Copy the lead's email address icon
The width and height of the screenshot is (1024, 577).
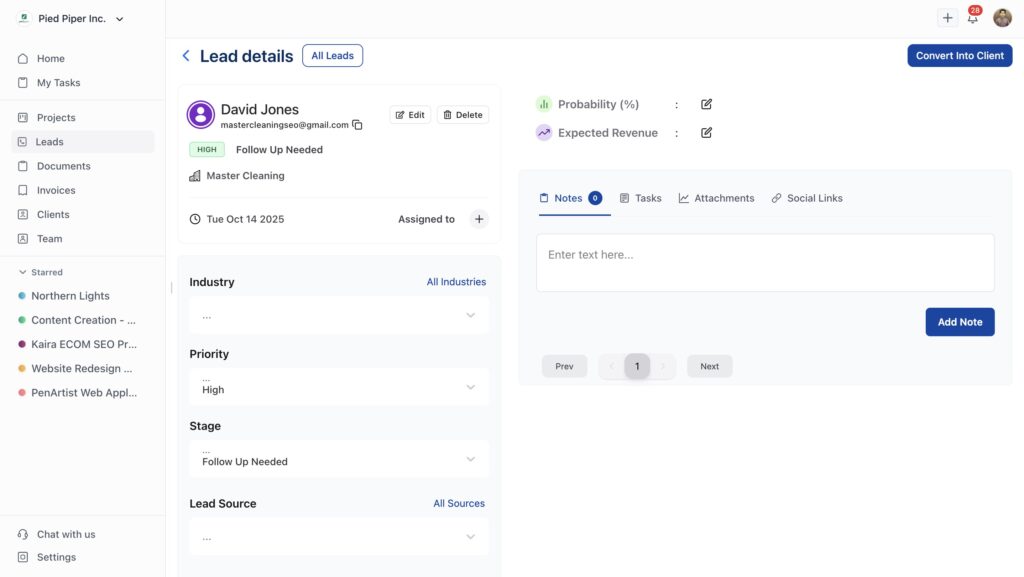click(x=357, y=125)
